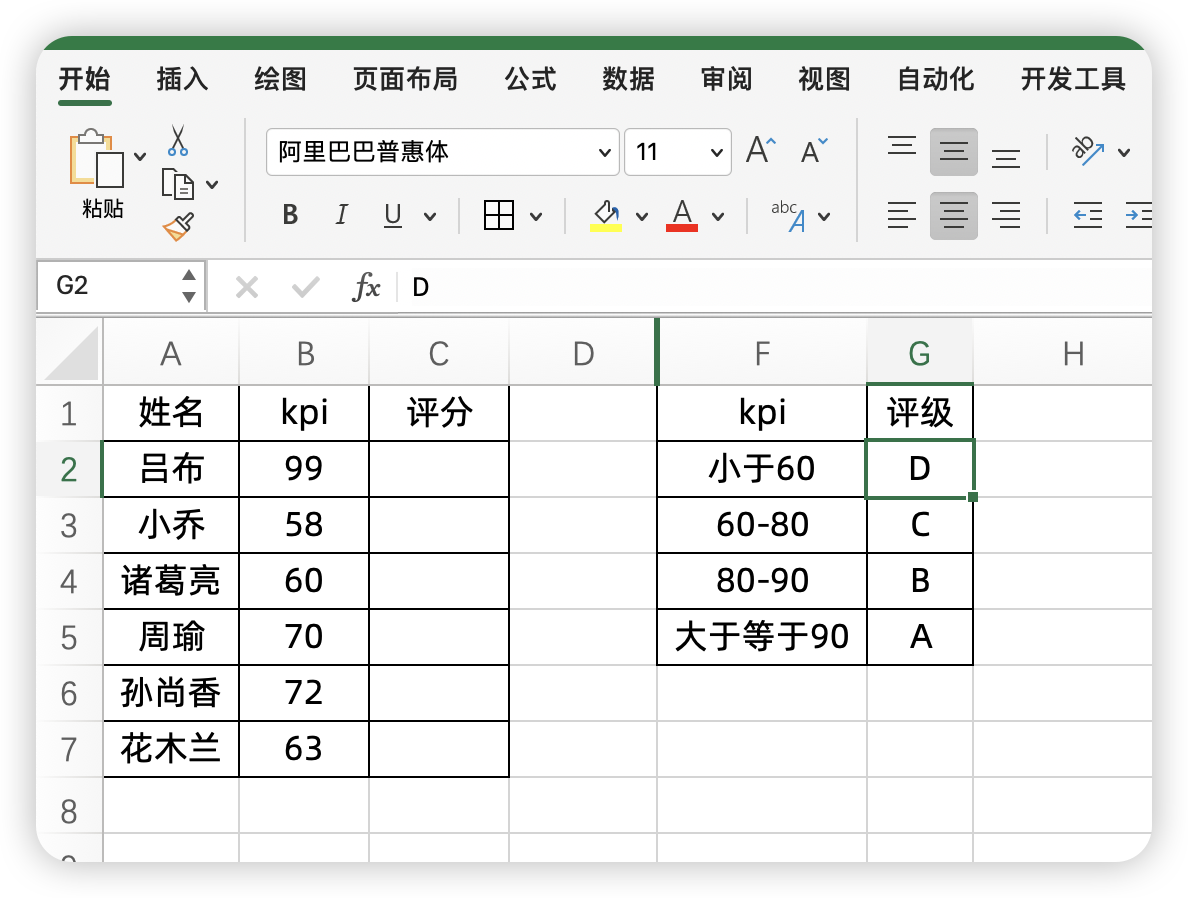Click the 评分 header cell
Screen dimensions: 1188x898
coord(439,414)
